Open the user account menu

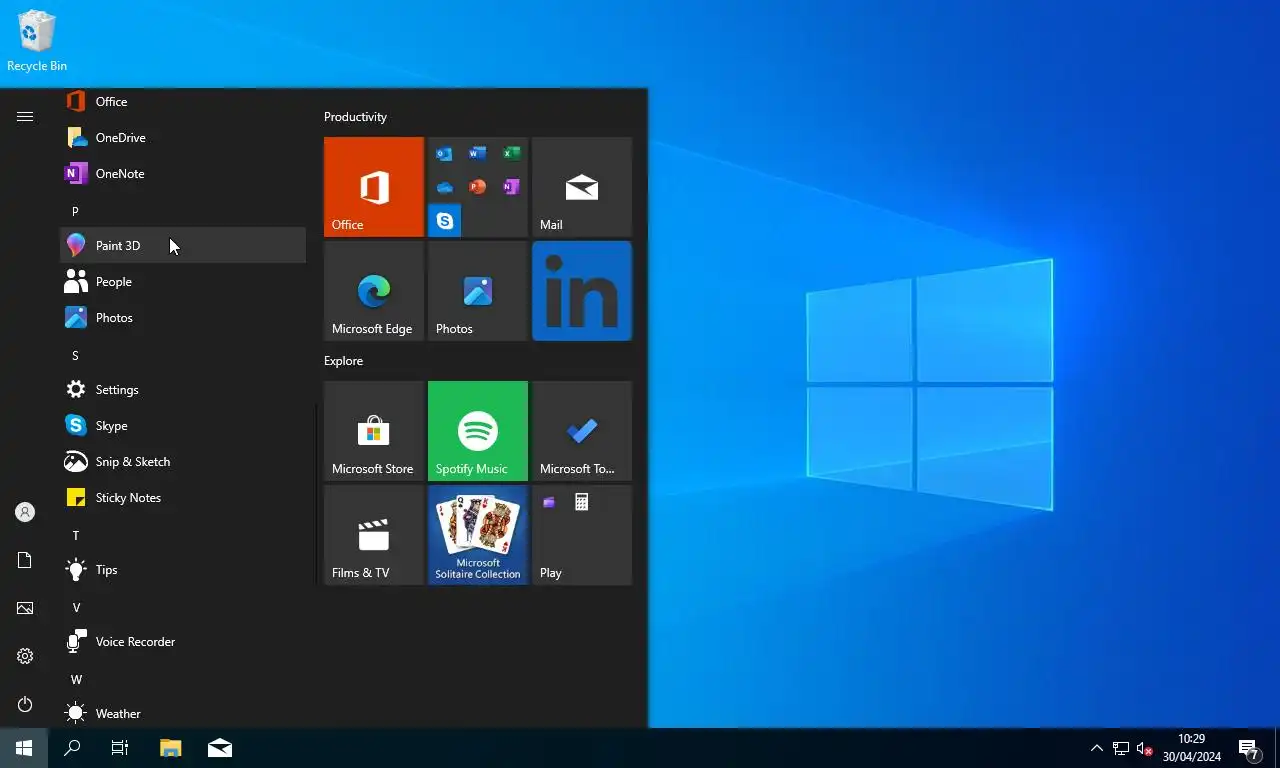pyautogui.click(x=25, y=512)
